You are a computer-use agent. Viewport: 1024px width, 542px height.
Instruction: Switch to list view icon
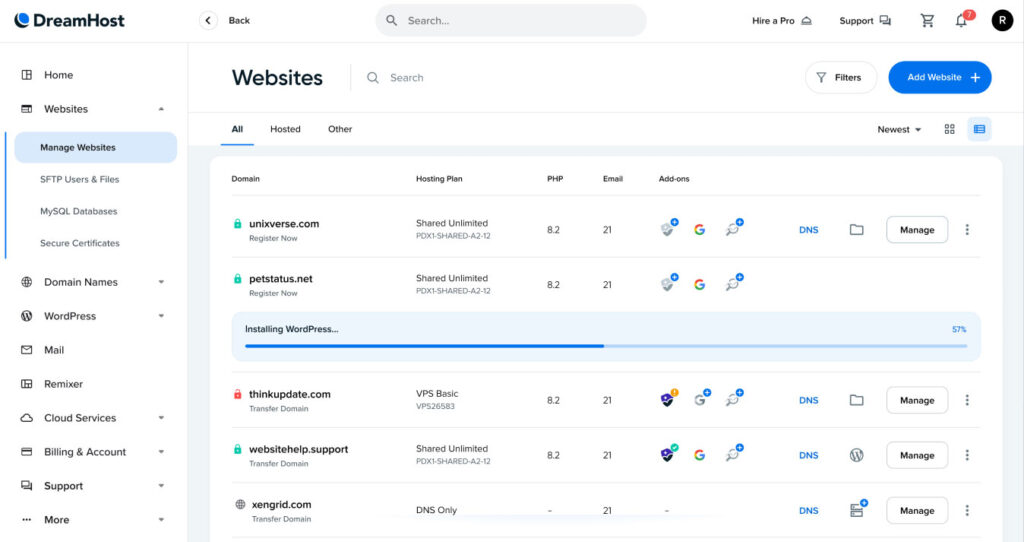coord(979,129)
